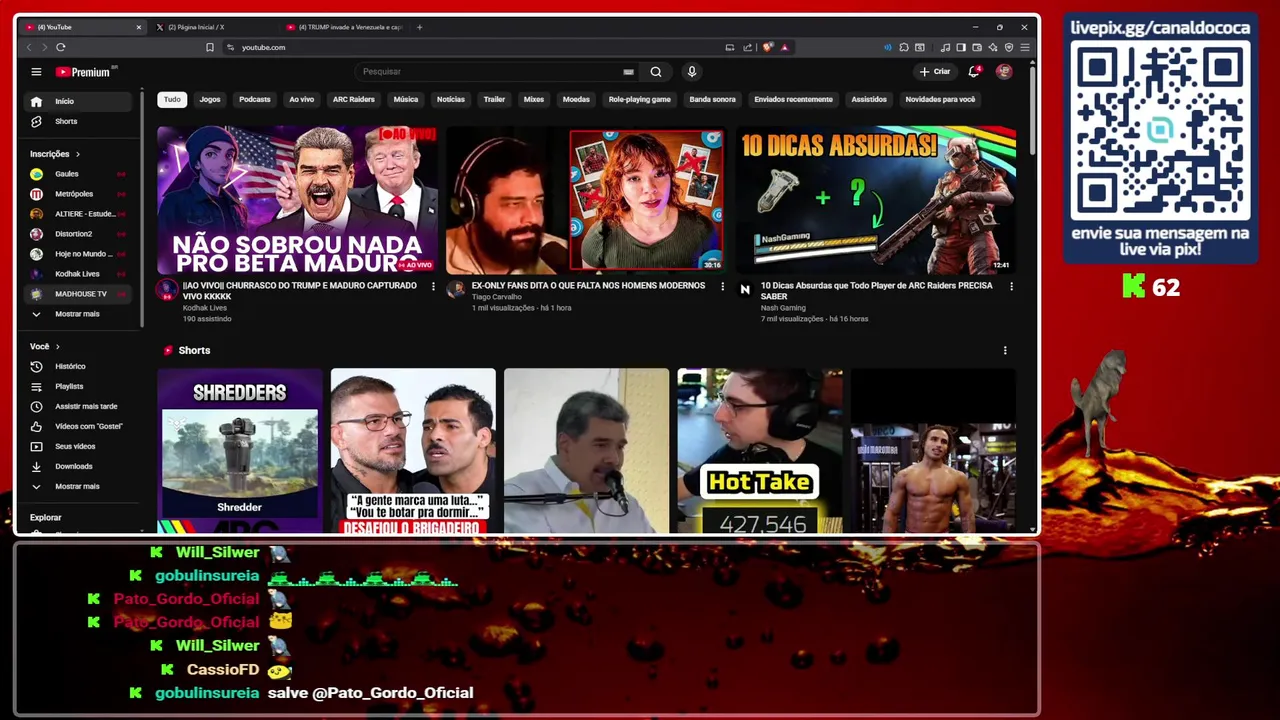The width and height of the screenshot is (1280, 720).
Task: Go to Início in the sidebar
Action: 79,101
